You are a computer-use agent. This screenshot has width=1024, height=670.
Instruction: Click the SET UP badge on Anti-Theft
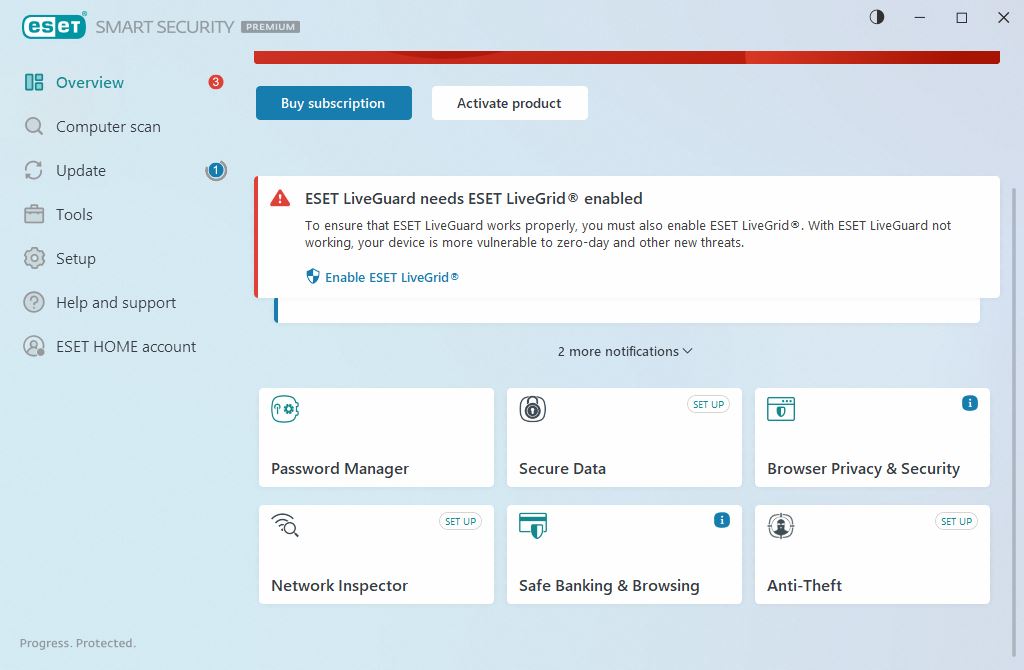pyautogui.click(x=957, y=521)
